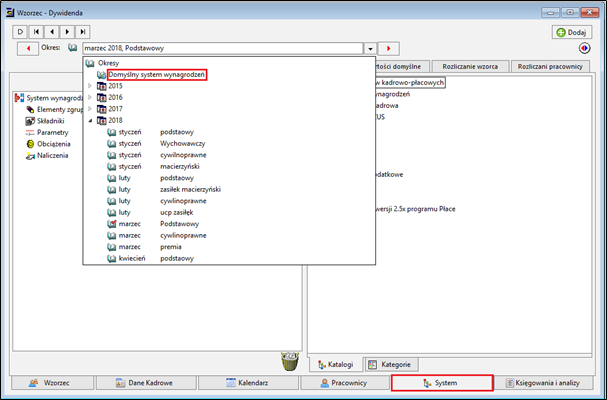Go to first record in toolbar
607x400 pixels.
pos(36,32)
